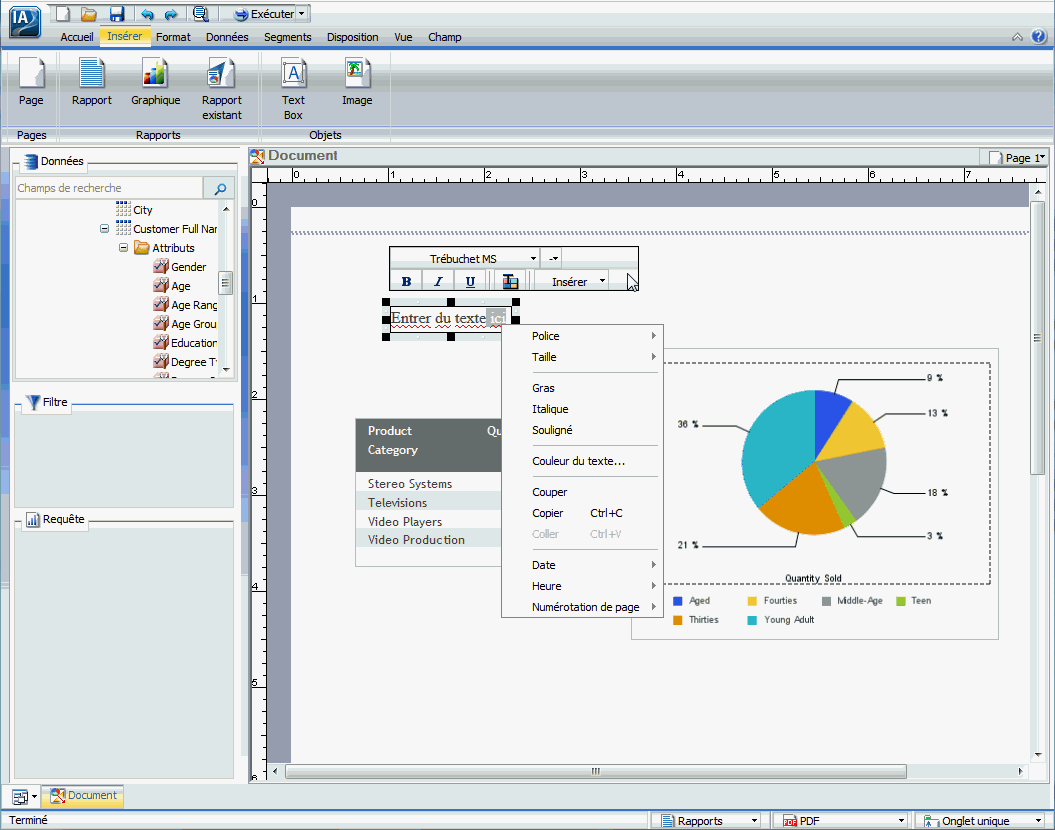The image size is (1055, 830).
Task: Insert an Image object
Action: coord(357,82)
